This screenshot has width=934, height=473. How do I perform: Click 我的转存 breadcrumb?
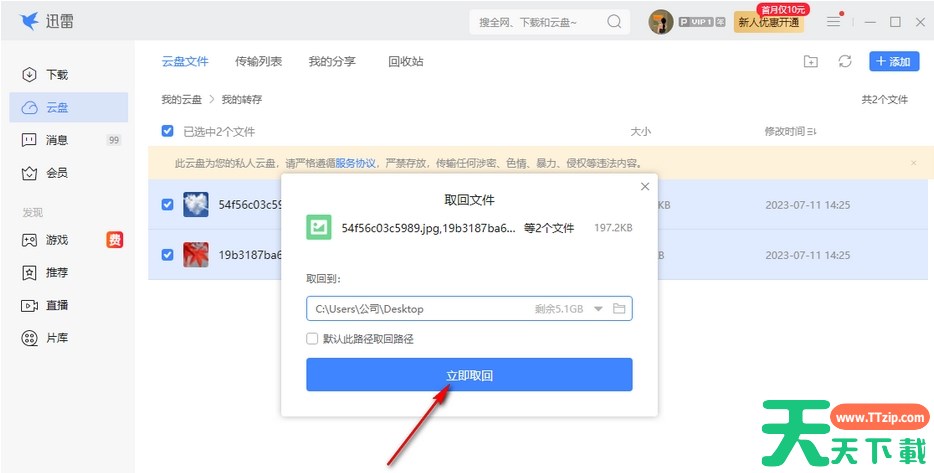pyautogui.click(x=242, y=99)
